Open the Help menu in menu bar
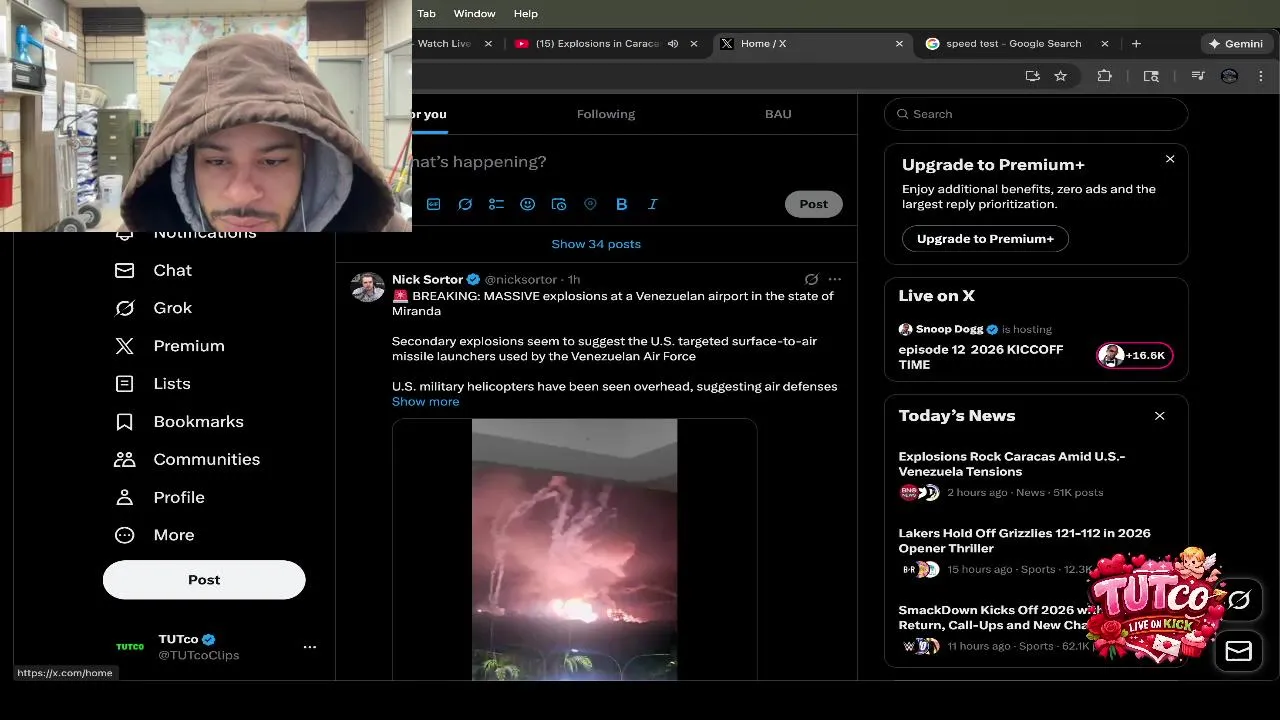Viewport: 1280px width, 720px height. pos(526,14)
